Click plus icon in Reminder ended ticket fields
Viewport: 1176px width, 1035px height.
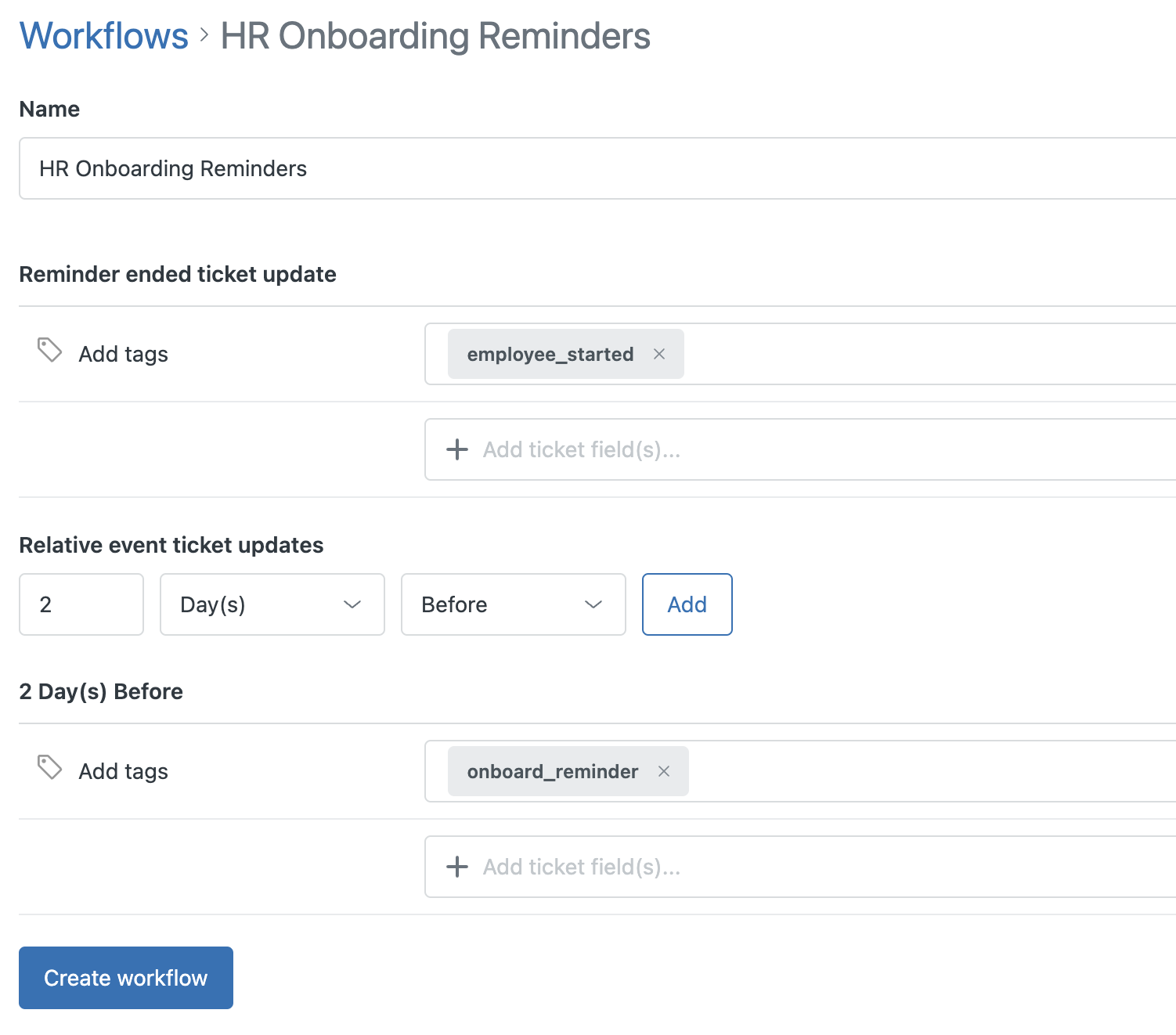[x=457, y=449]
